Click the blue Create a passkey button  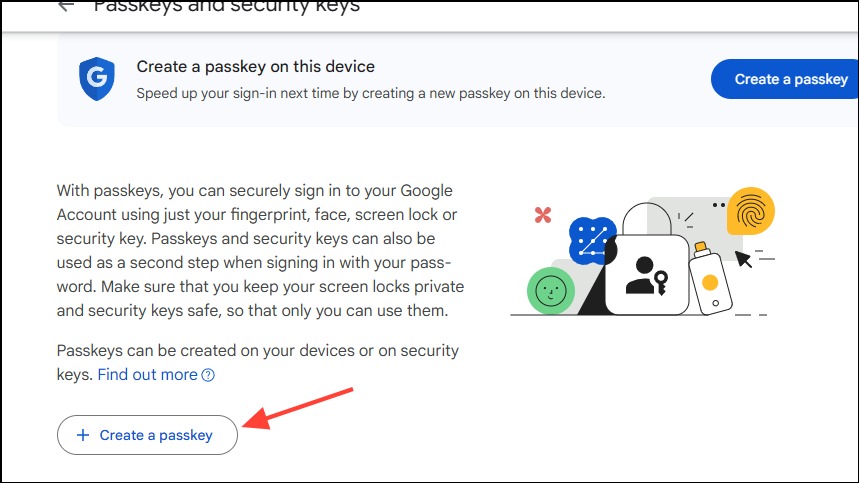pos(784,79)
